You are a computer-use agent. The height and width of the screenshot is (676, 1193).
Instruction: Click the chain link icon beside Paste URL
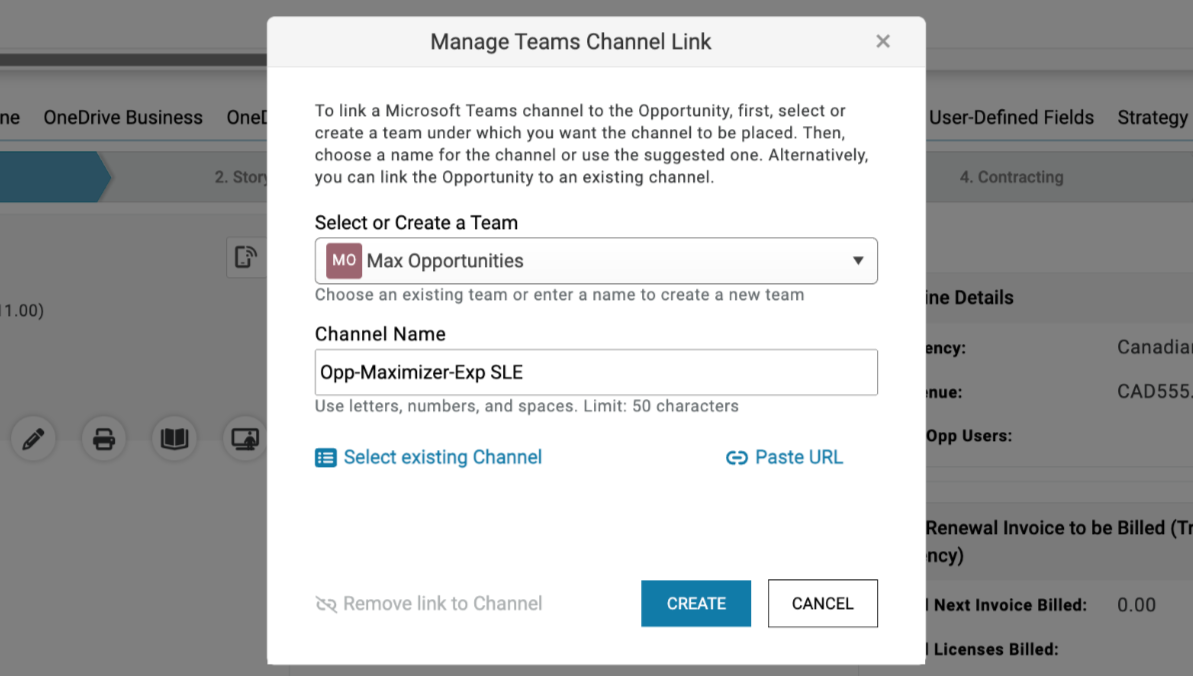click(736, 458)
